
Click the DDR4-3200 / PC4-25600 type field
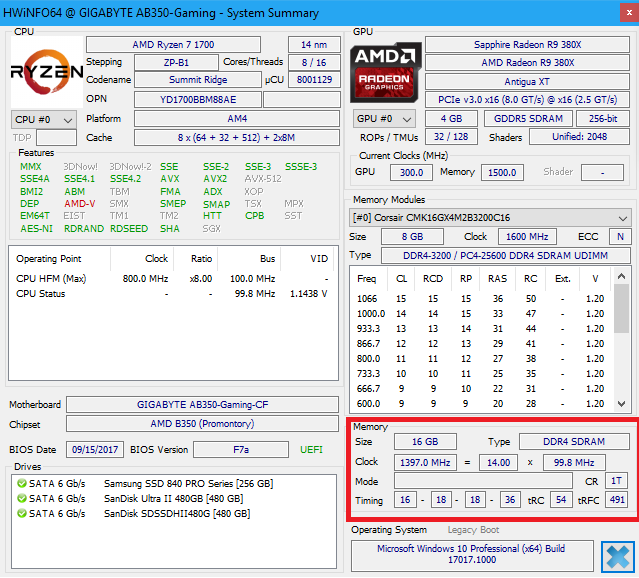point(505,256)
